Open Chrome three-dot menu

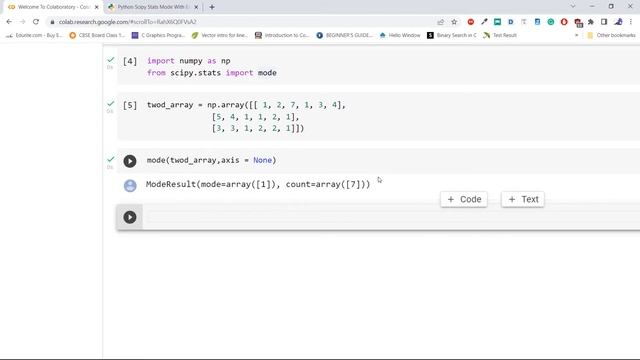(631, 22)
